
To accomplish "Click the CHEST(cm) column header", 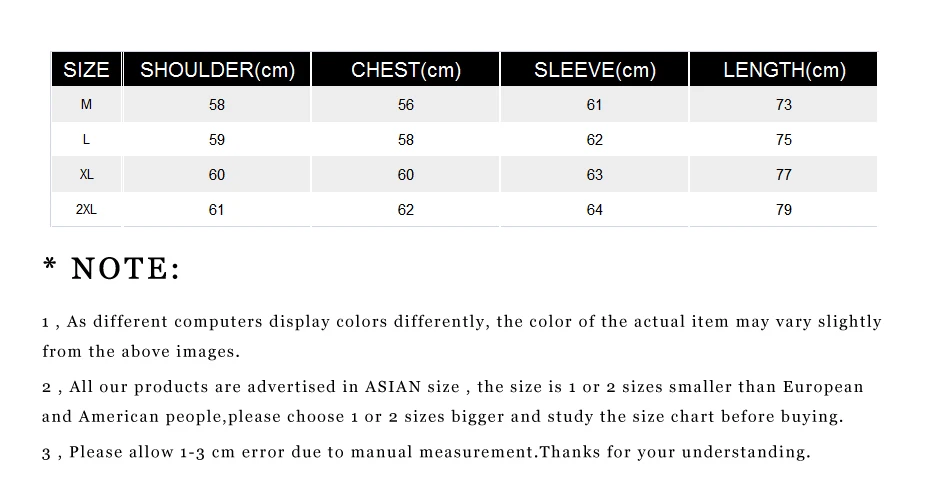I will pos(406,69).
